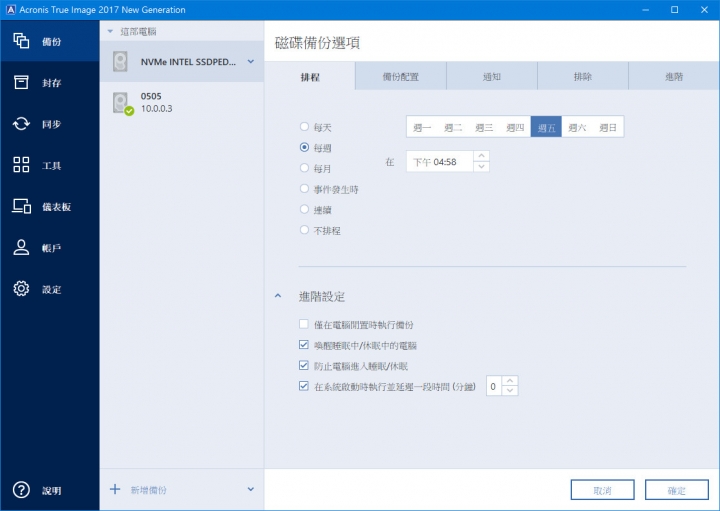This screenshot has height=511, width=720.
Task: Select weekday 週二 (Tuesday)
Action: tap(453, 127)
